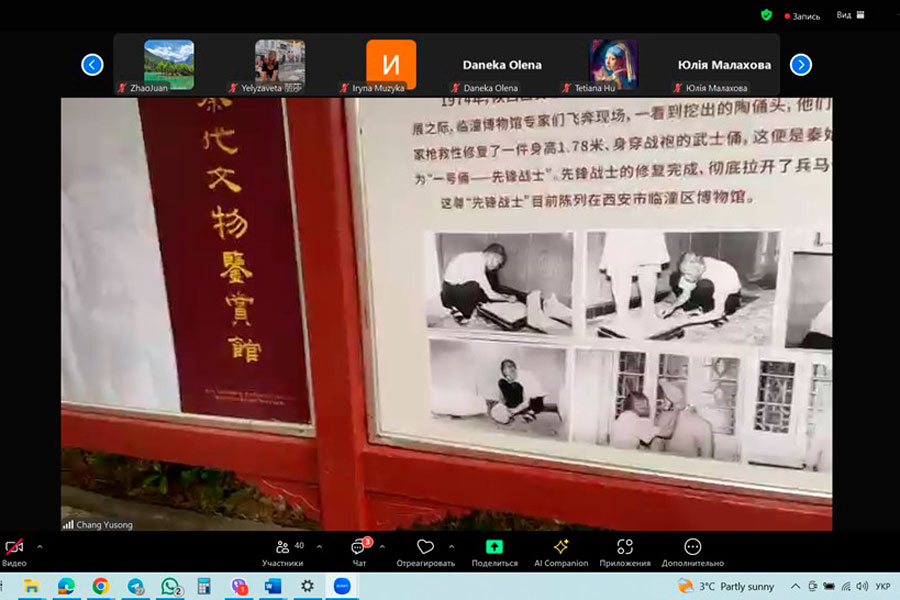The height and width of the screenshot is (600, 900).
Task: Click the battery status tray icon
Action: coord(829,586)
